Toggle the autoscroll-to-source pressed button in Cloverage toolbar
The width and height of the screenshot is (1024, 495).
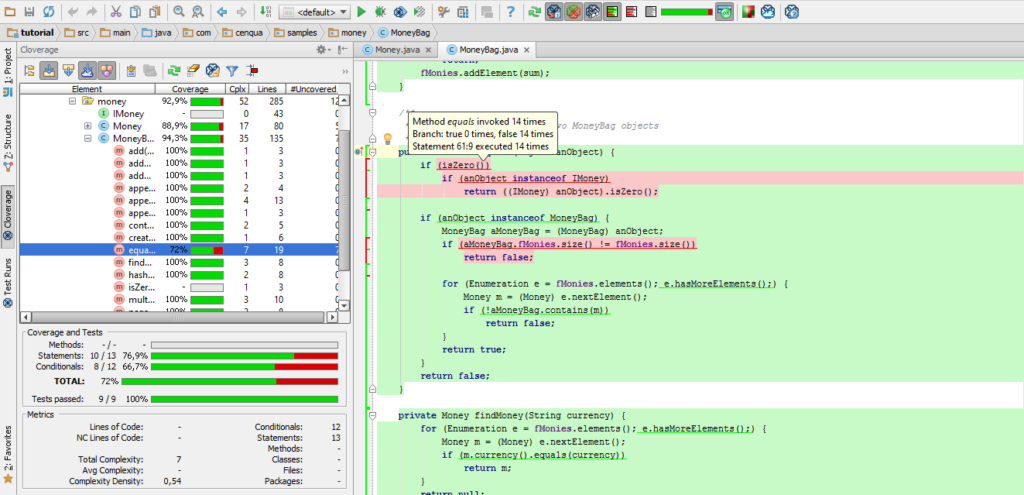(48, 70)
